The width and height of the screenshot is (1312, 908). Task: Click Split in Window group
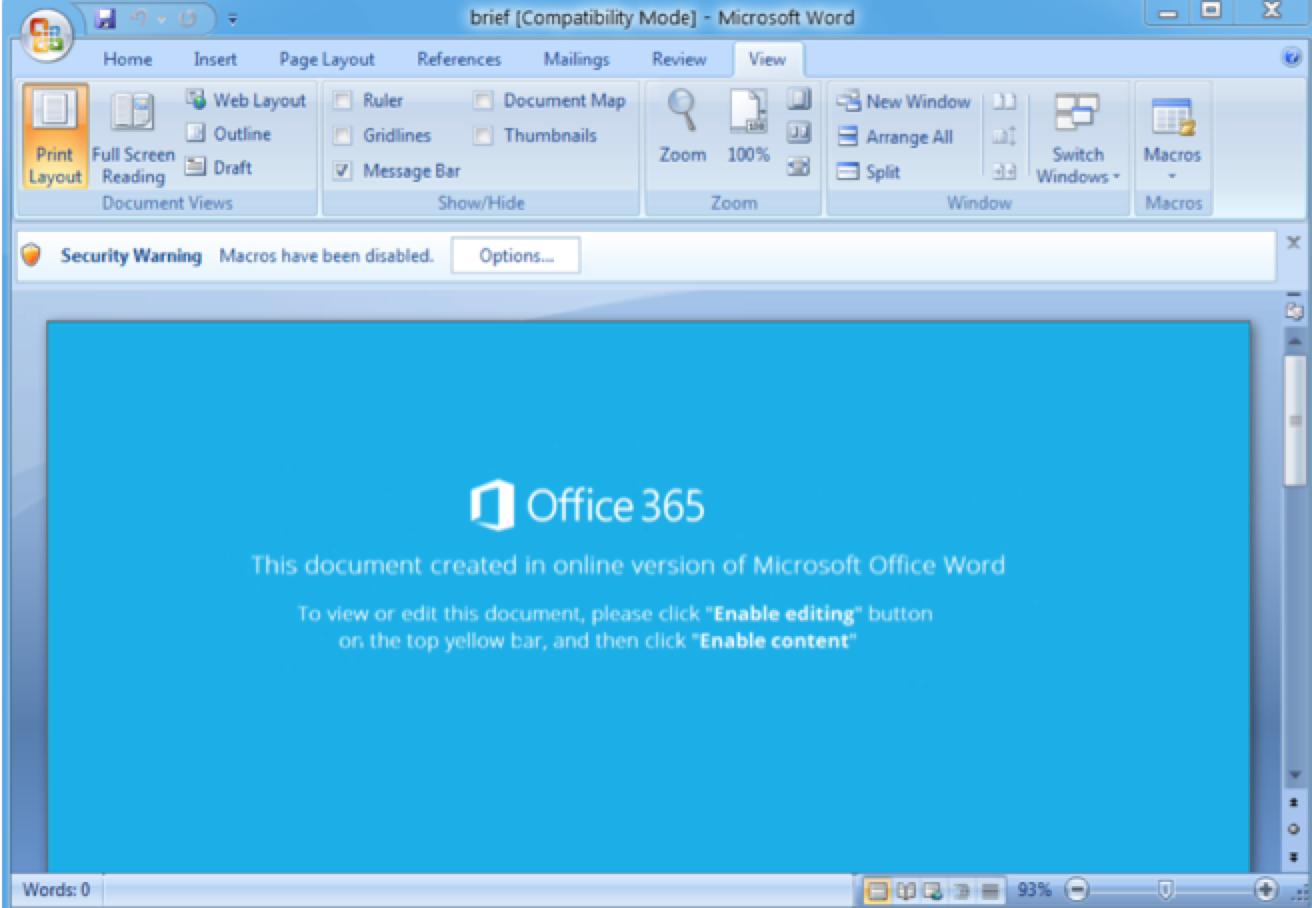coord(869,172)
